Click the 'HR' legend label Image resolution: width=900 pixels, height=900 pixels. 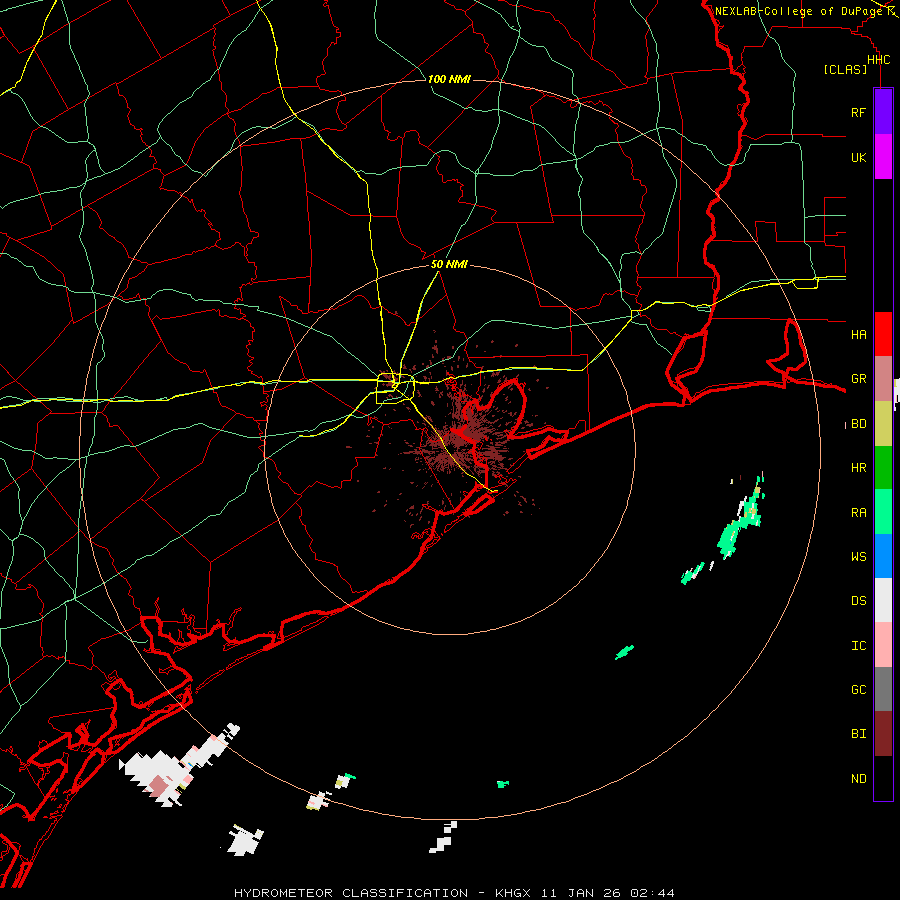[x=858, y=468]
